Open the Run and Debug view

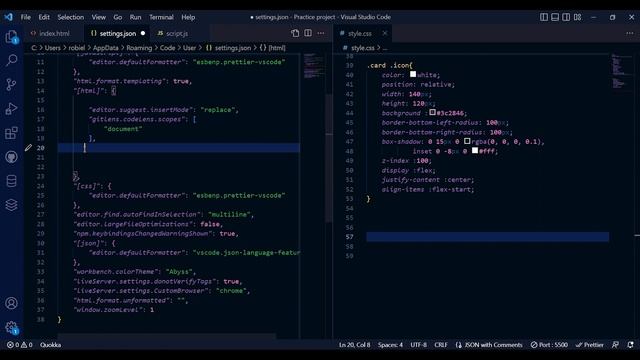click(11, 109)
